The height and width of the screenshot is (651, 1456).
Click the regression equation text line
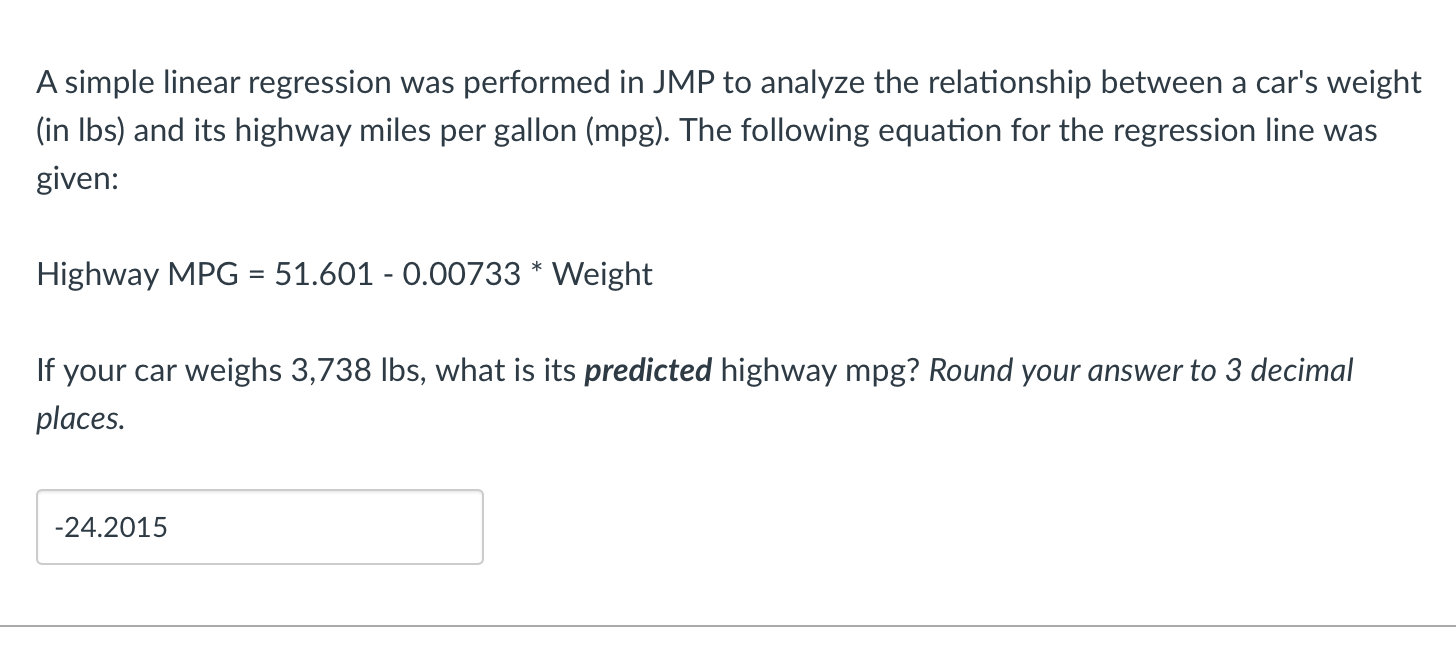tap(344, 273)
